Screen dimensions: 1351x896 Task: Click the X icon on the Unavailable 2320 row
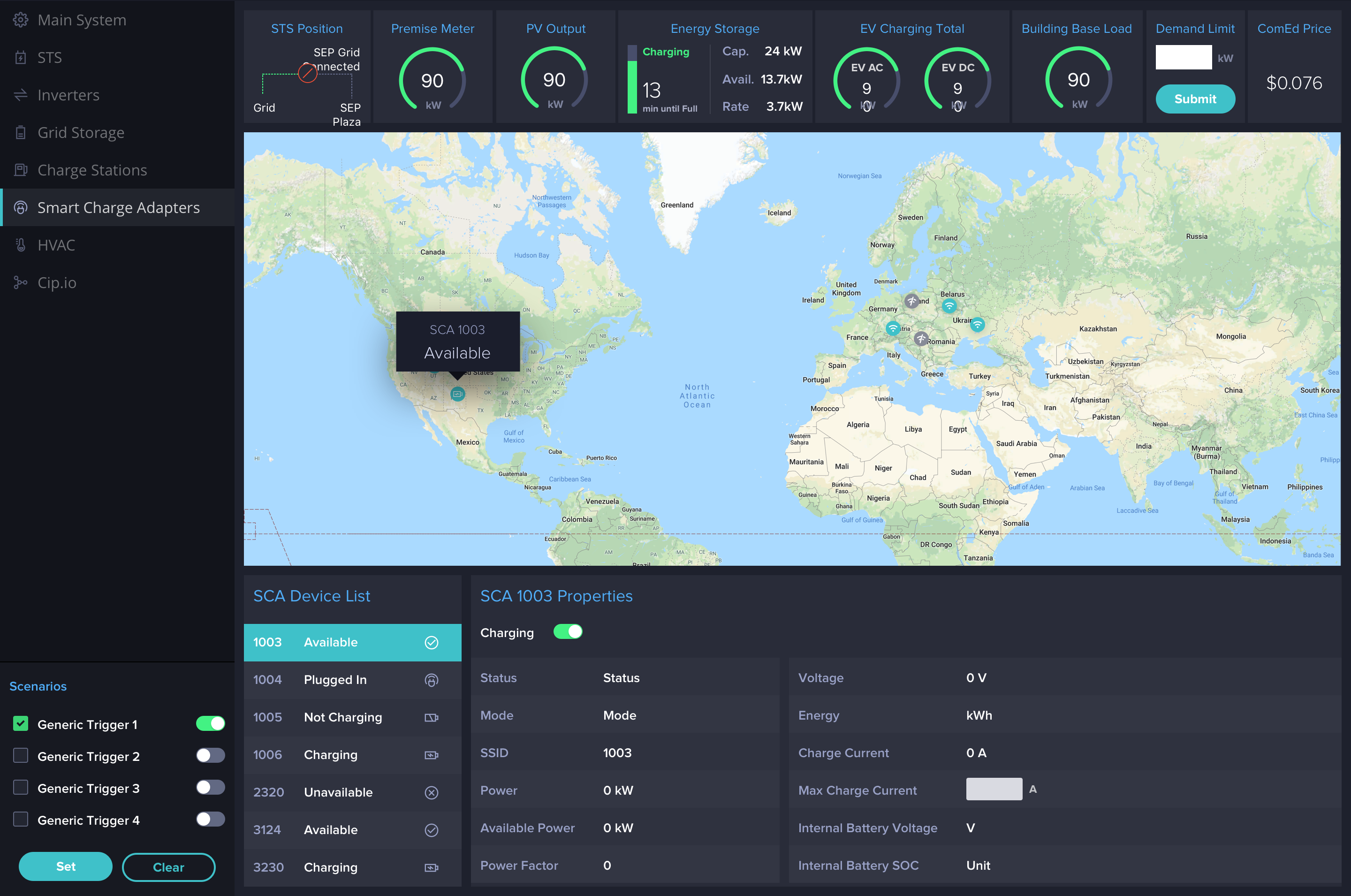tap(431, 793)
